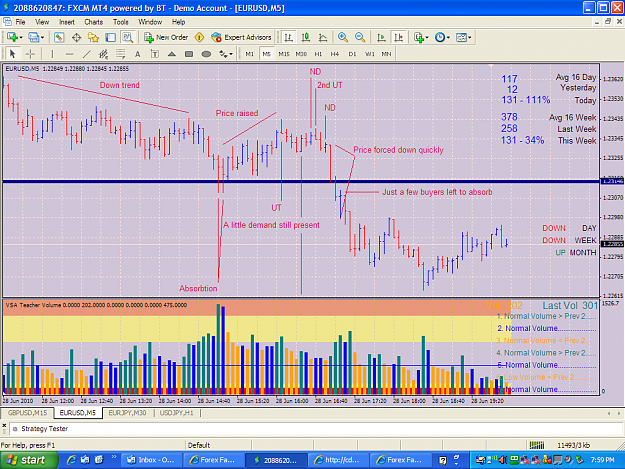Expand the Arrows objects dropdown
Image resolution: width=625 pixels, height=469 pixels.
pyautogui.click(x=231, y=54)
